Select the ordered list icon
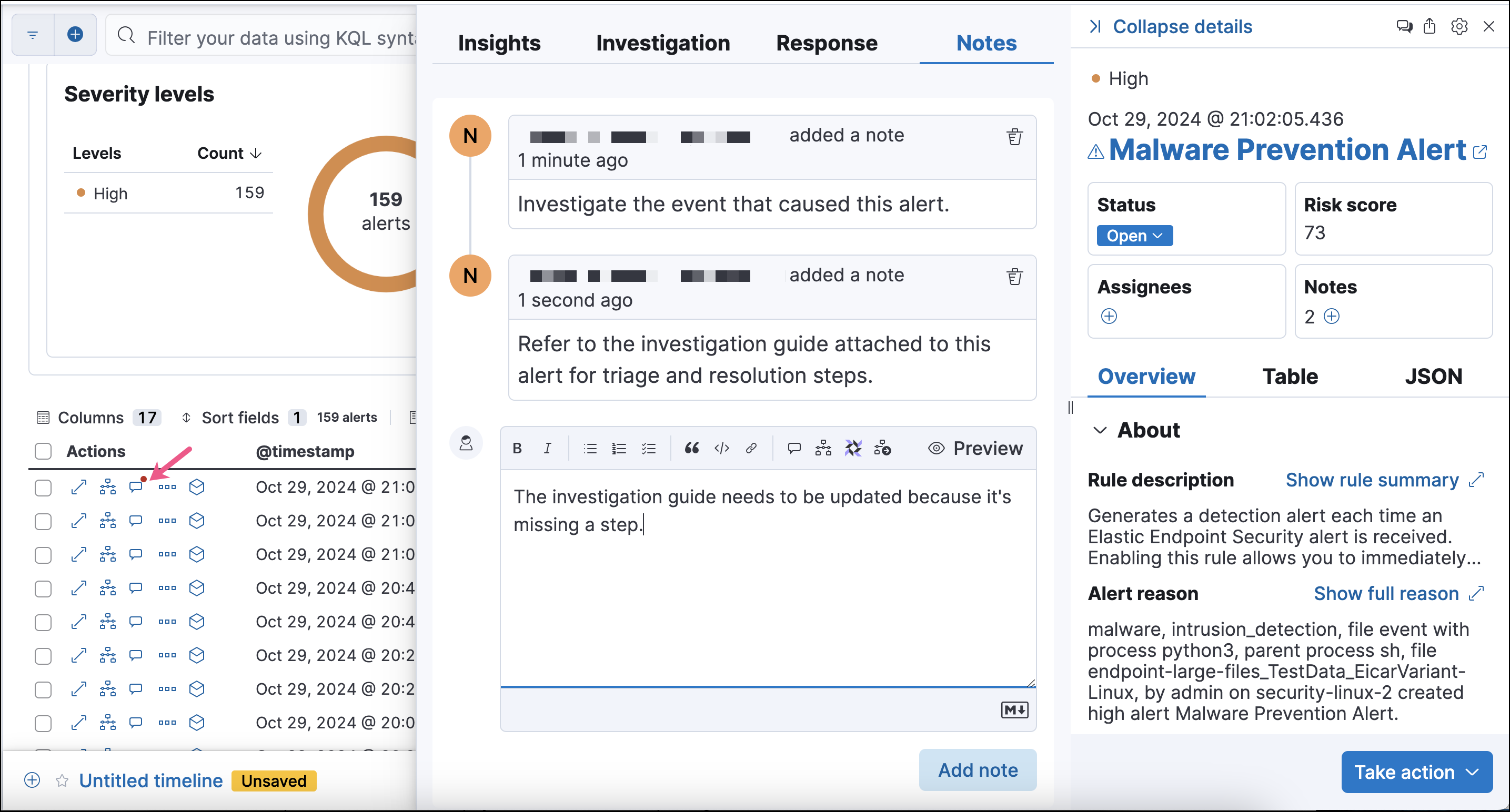Image resolution: width=1510 pixels, height=812 pixels. click(619, 449)
